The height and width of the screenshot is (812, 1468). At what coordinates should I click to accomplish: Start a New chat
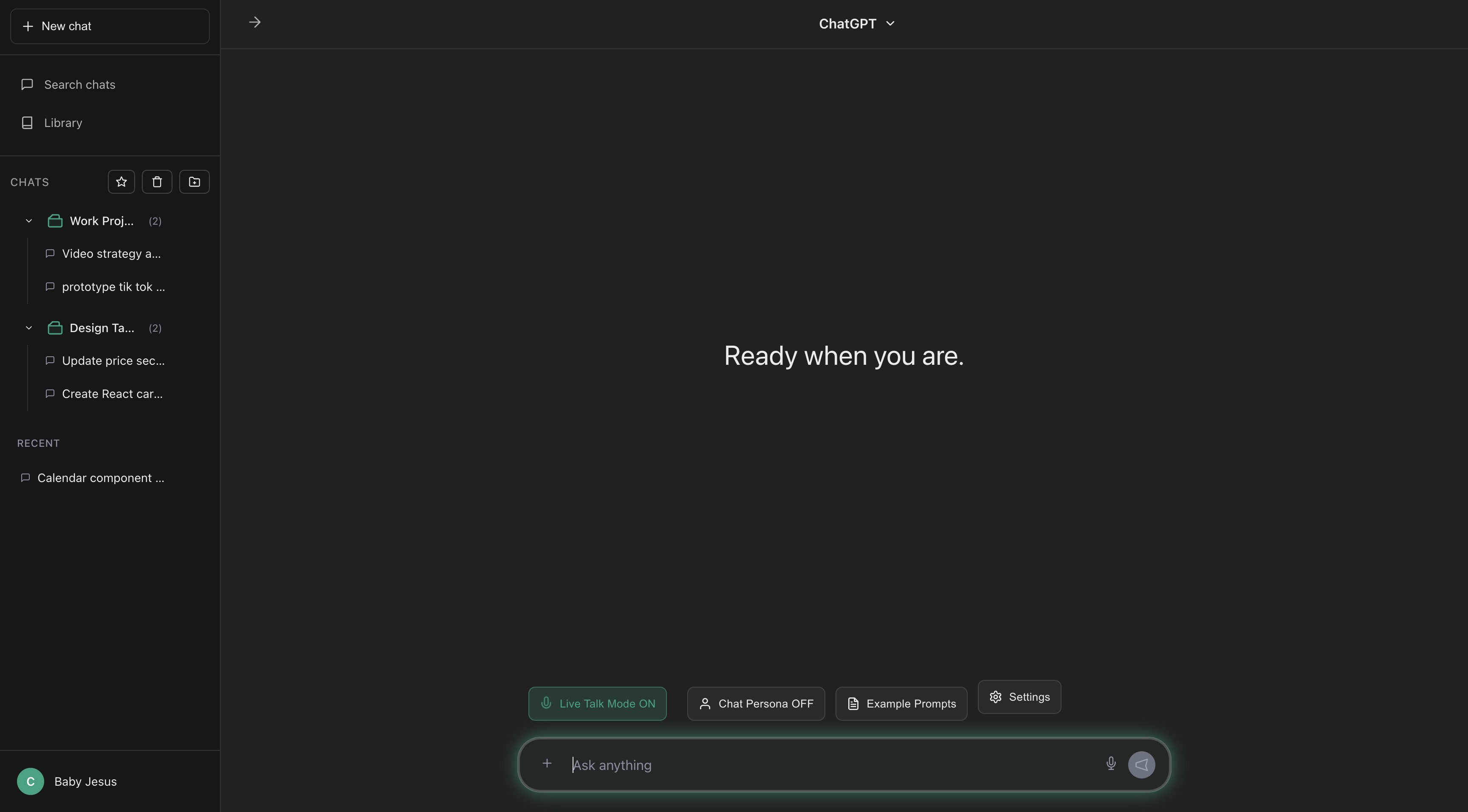pos(110,25)
